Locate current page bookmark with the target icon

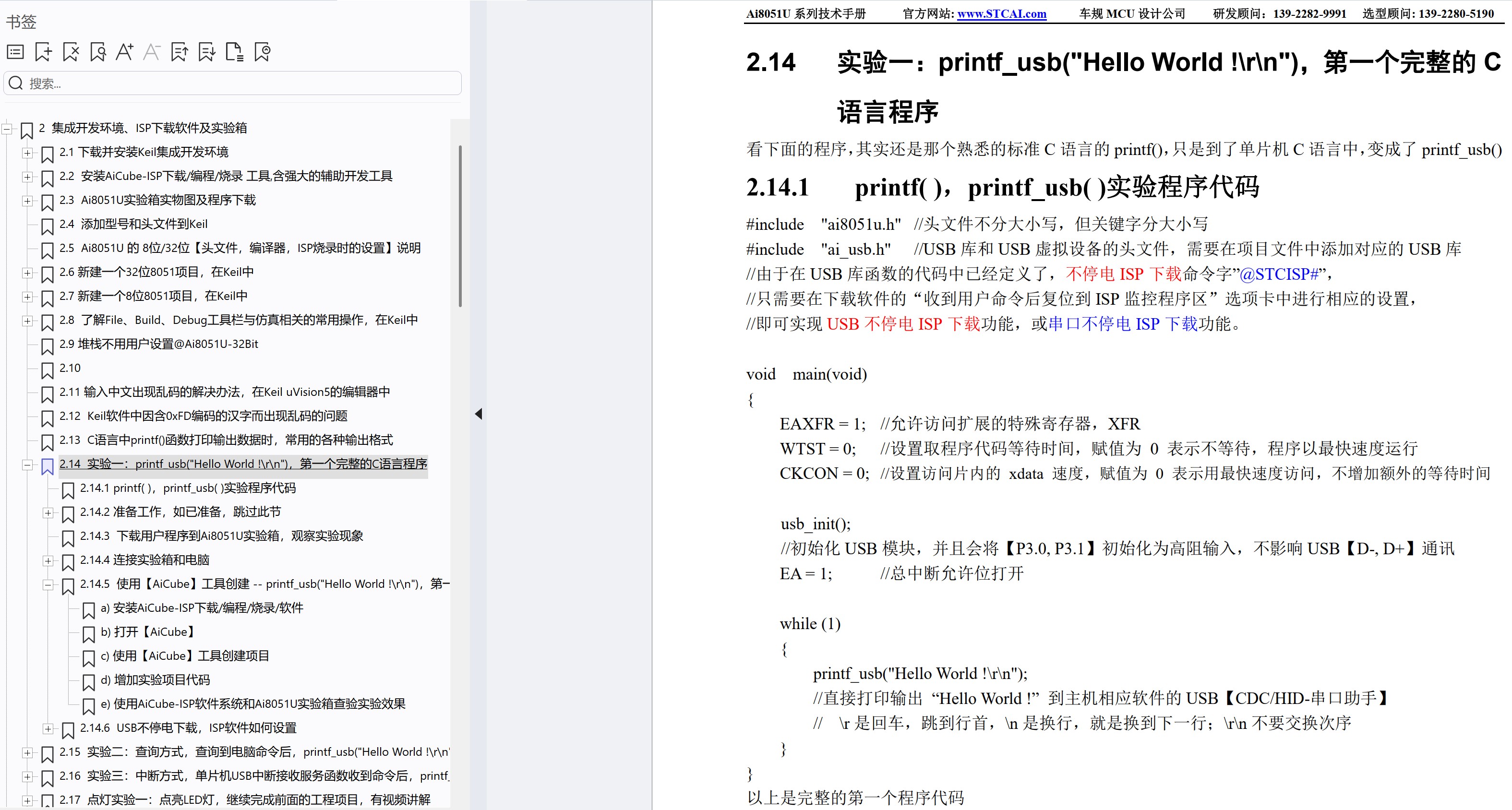pos(263,52)
